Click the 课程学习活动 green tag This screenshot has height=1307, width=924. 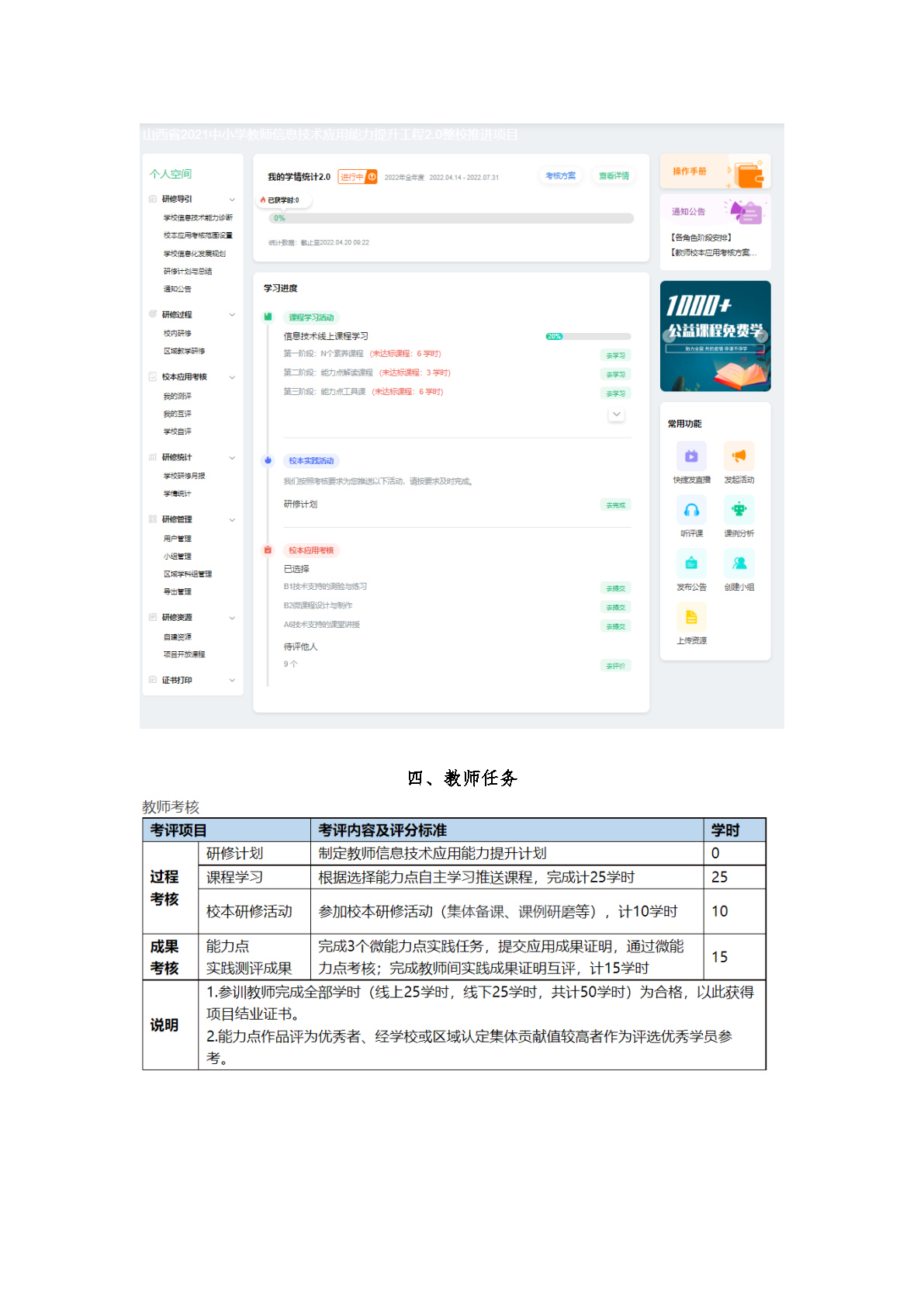[x=311, y=317]
